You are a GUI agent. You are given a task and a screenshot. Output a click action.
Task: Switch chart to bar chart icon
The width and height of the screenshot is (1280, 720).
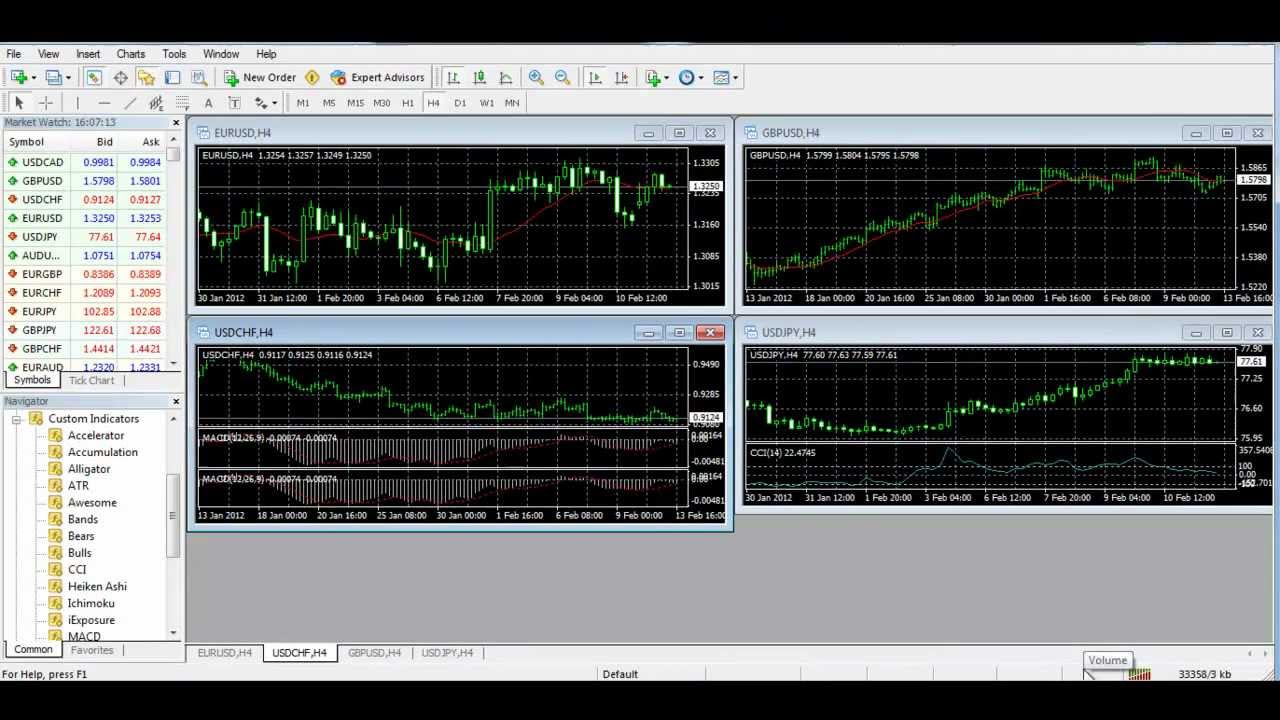point(453,77)
